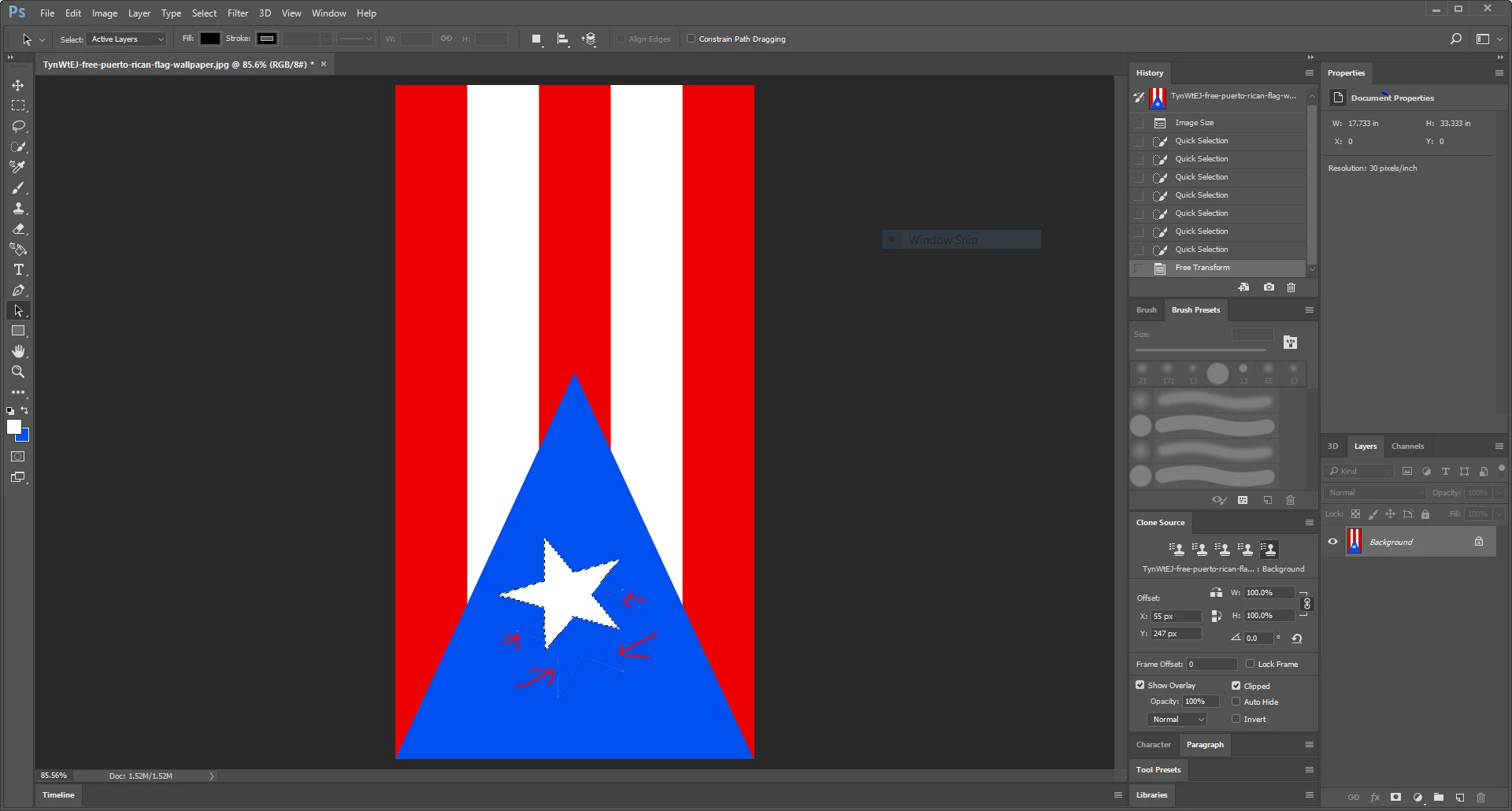Select the Hand tool
The height and width of the screenshot is (811, 1512).
tap(18, 351)
